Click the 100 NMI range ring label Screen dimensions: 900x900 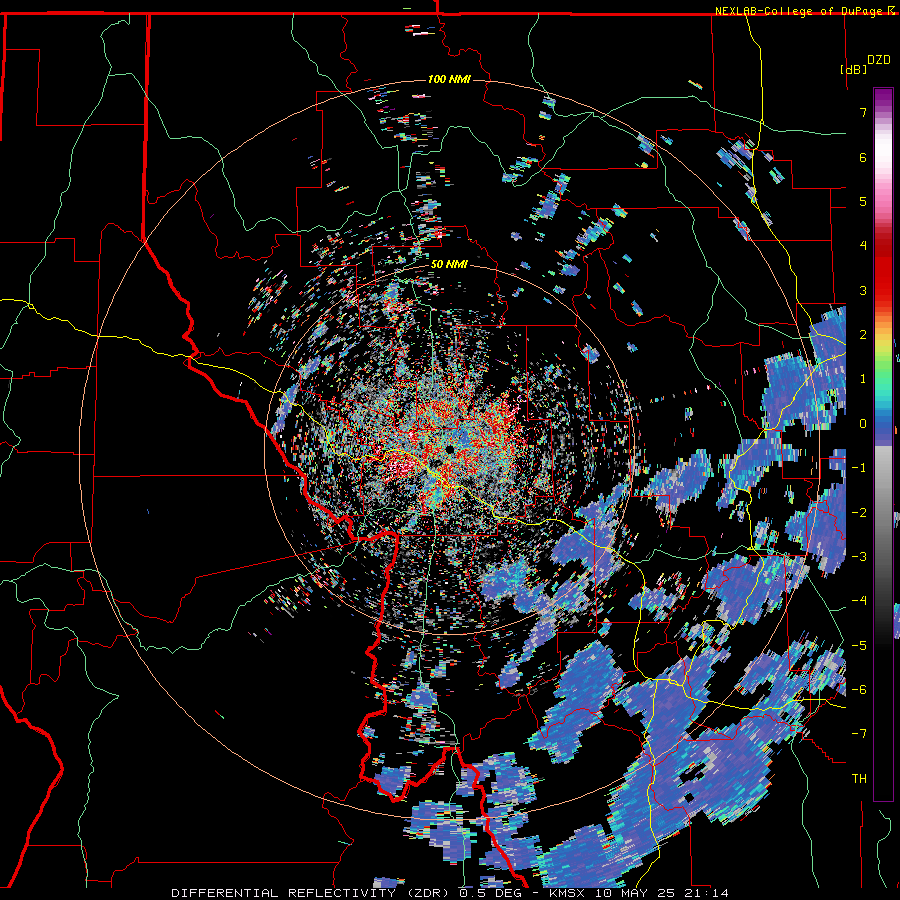pyautogui.click(x=449, y=79)
